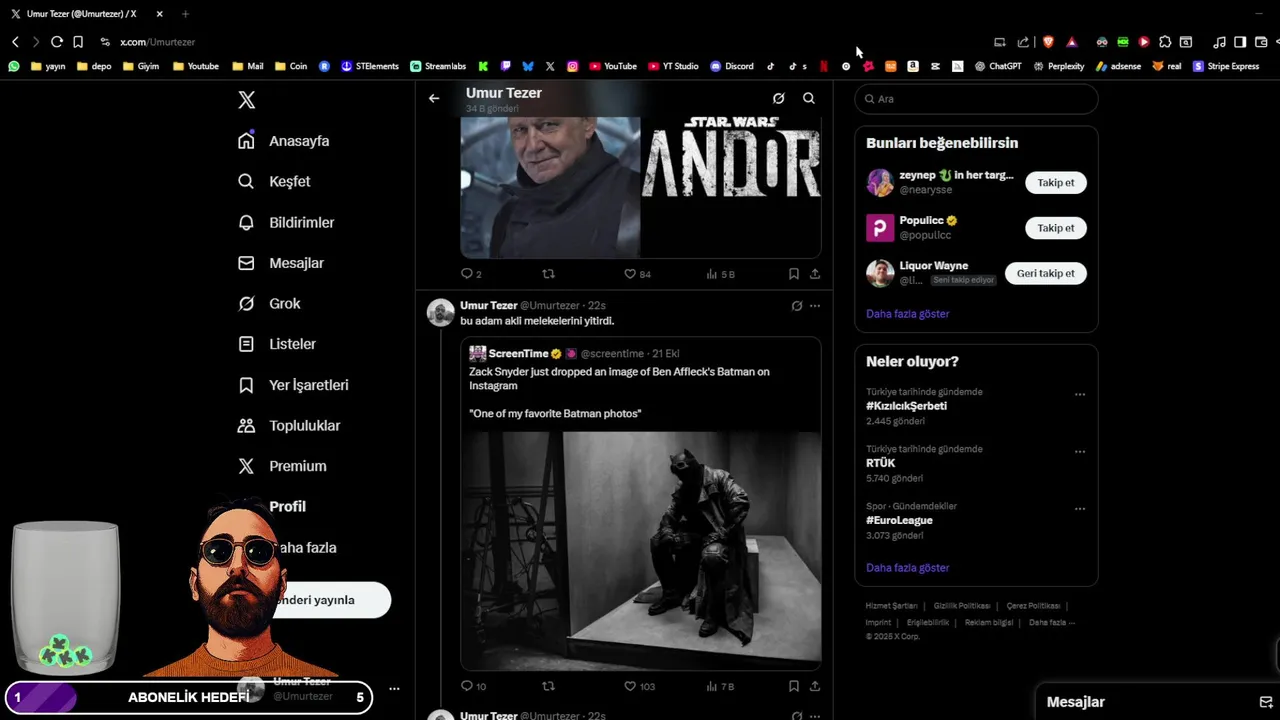Open Mesajlar drawer at bottom
1280x720 pixels.
1076,702
